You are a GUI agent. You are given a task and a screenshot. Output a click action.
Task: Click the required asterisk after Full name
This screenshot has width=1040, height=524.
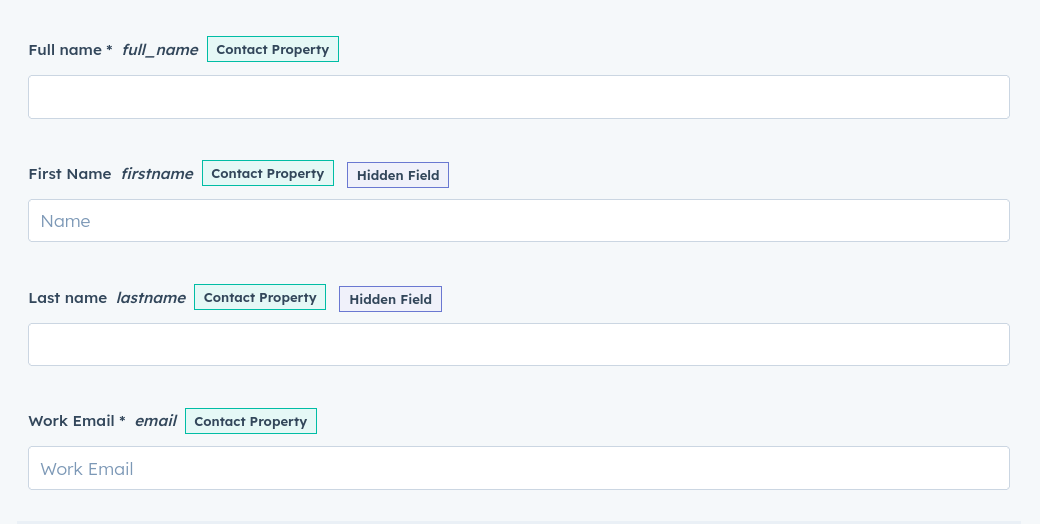(x=109, y=50)
